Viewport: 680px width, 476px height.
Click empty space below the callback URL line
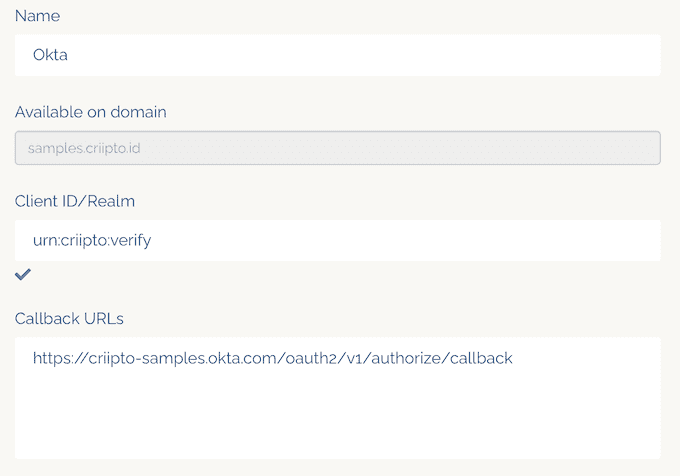click(337, 420)
